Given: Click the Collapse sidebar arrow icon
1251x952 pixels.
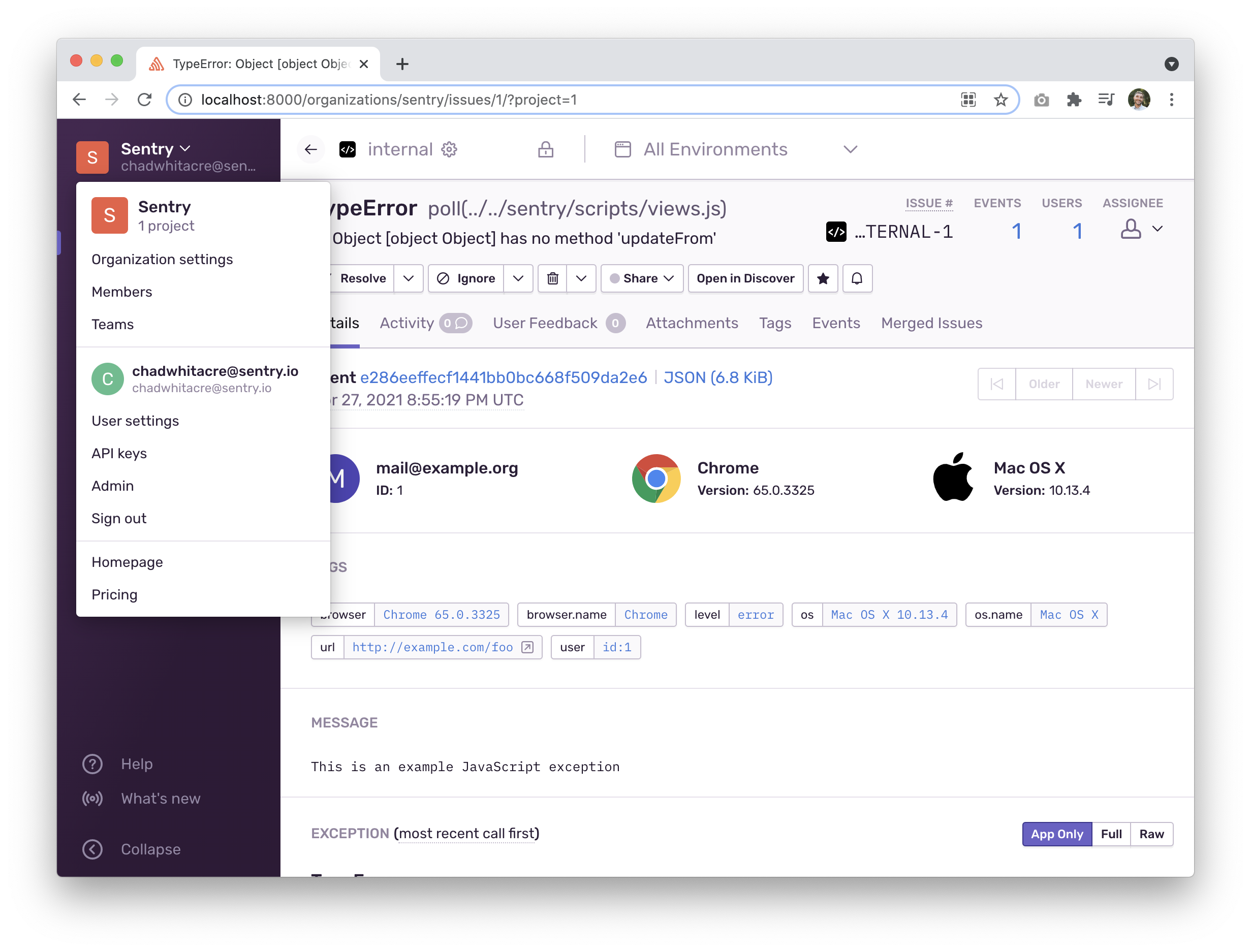Looking at the screenshot, I should pyautogui.click(x=92, y=849).
